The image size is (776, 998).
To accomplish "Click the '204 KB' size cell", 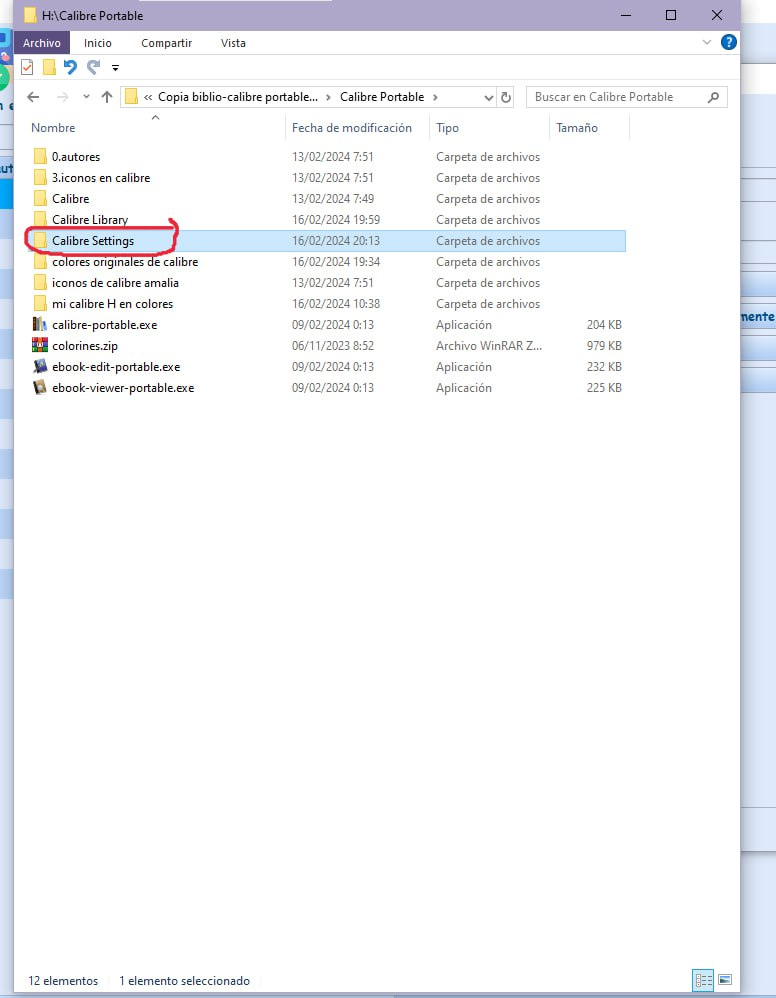I will (604, 325).
